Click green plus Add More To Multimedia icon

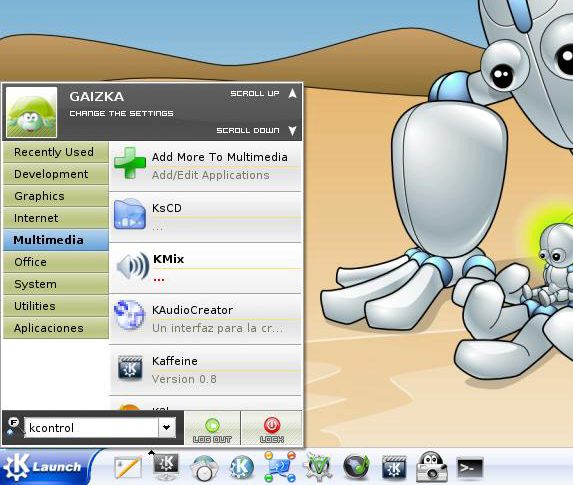click(x=130, y=163)
